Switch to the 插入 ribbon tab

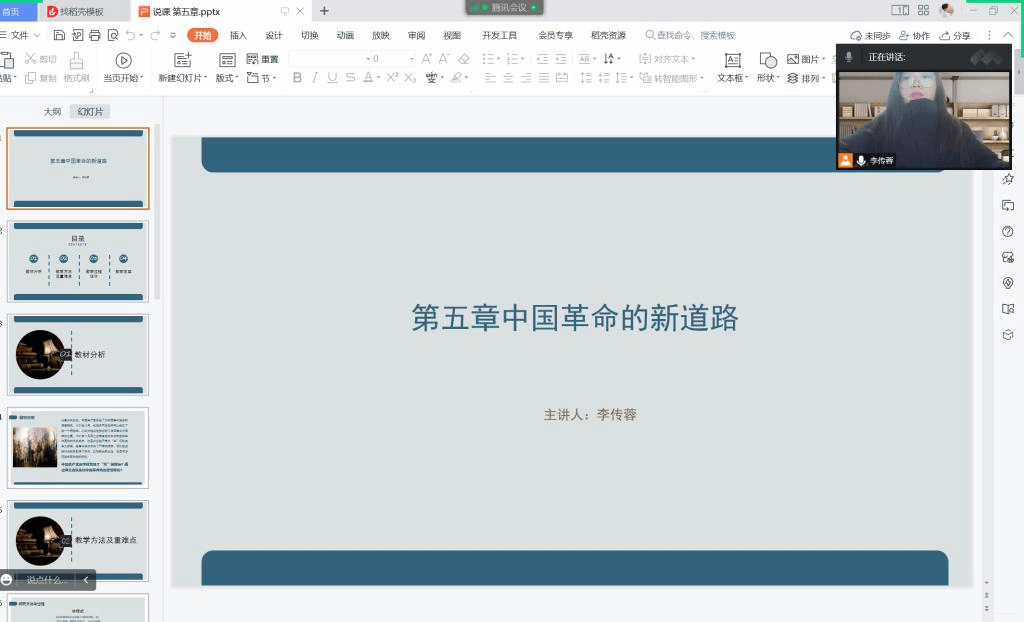[x=238, y=35]
